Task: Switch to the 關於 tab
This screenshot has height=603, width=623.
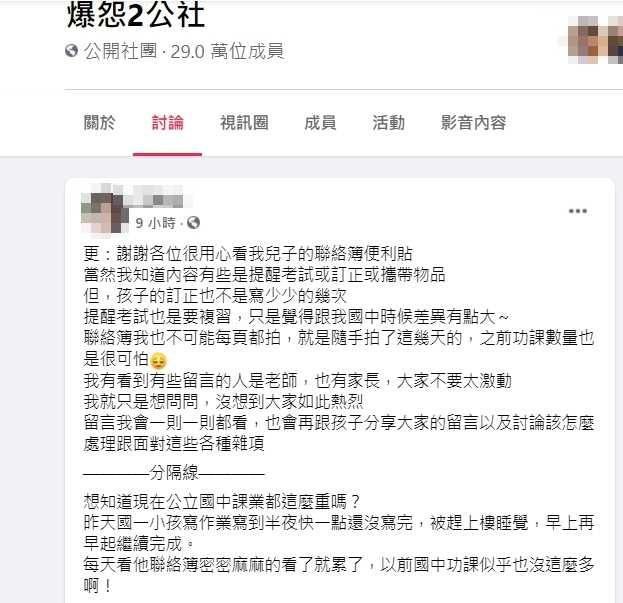Action: 99,123
